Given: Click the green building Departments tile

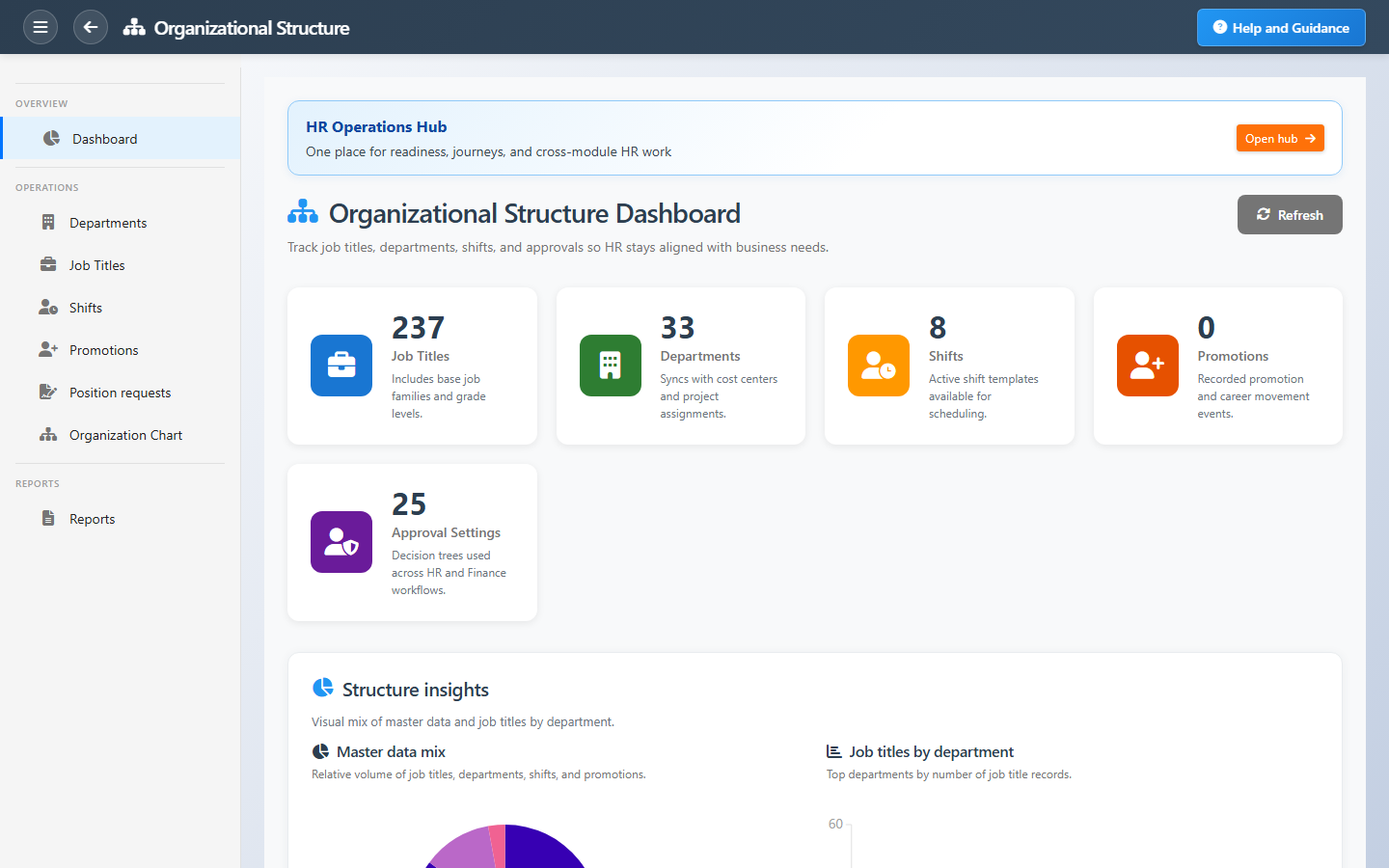Looking at the screenshot, I should [611, 366].
